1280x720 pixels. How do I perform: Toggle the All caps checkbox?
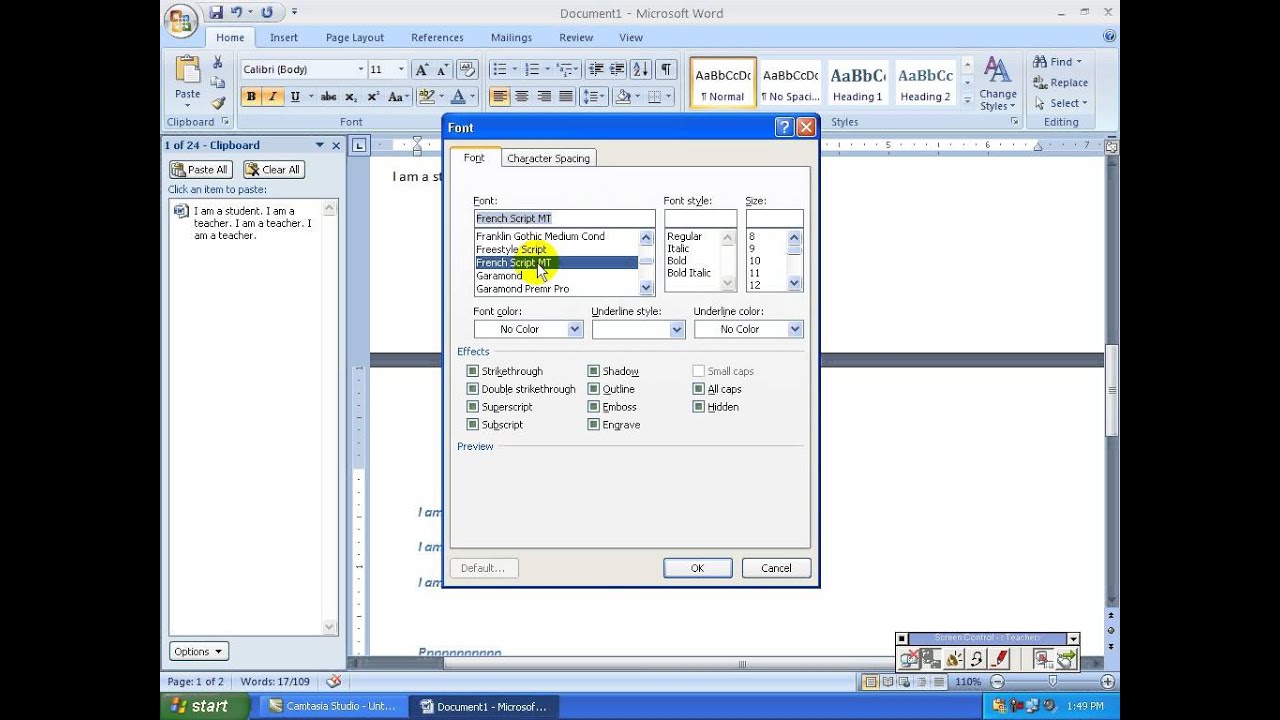pos(699,389)
